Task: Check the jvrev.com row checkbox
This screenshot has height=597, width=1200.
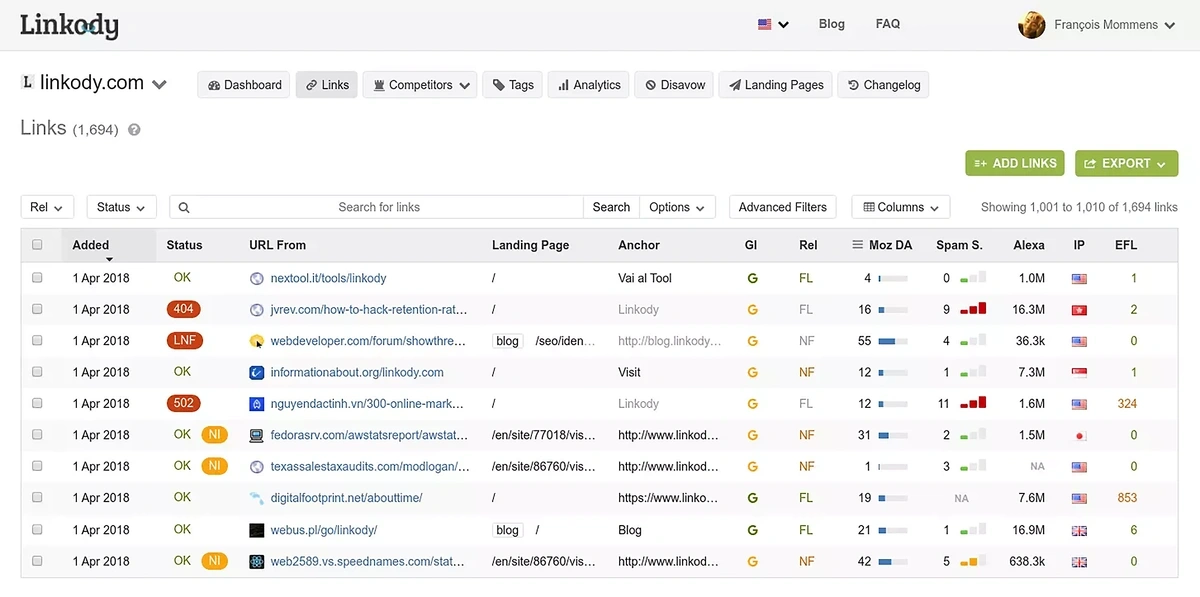Action: 38,309
